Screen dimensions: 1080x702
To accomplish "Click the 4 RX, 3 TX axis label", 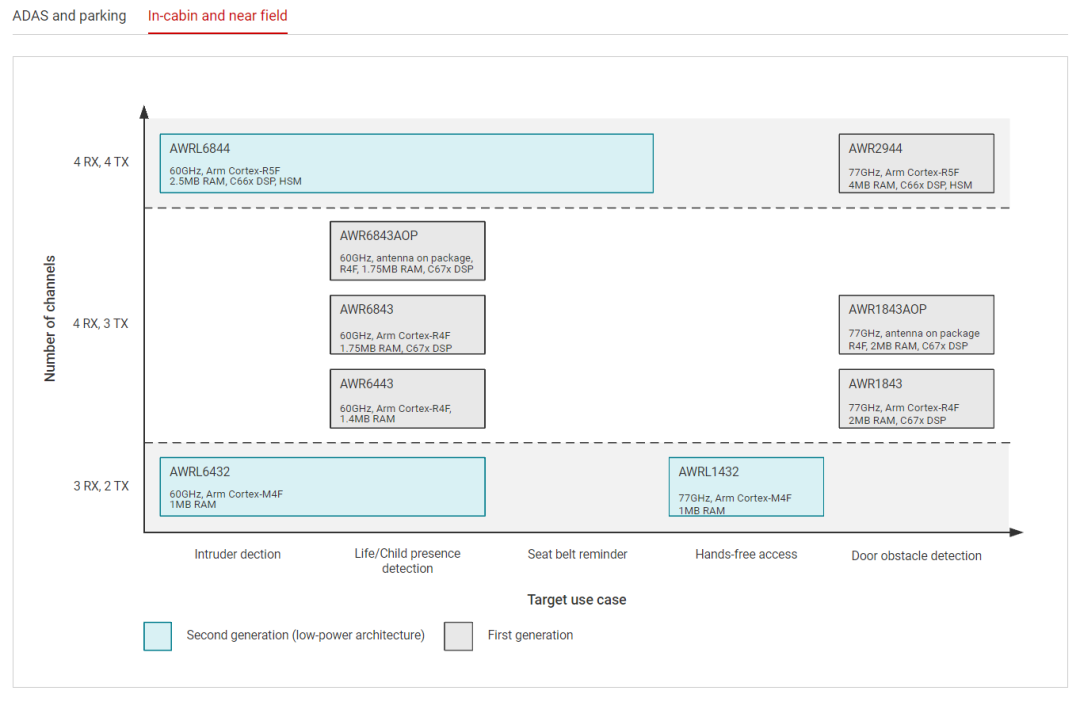I will (101, 324).
